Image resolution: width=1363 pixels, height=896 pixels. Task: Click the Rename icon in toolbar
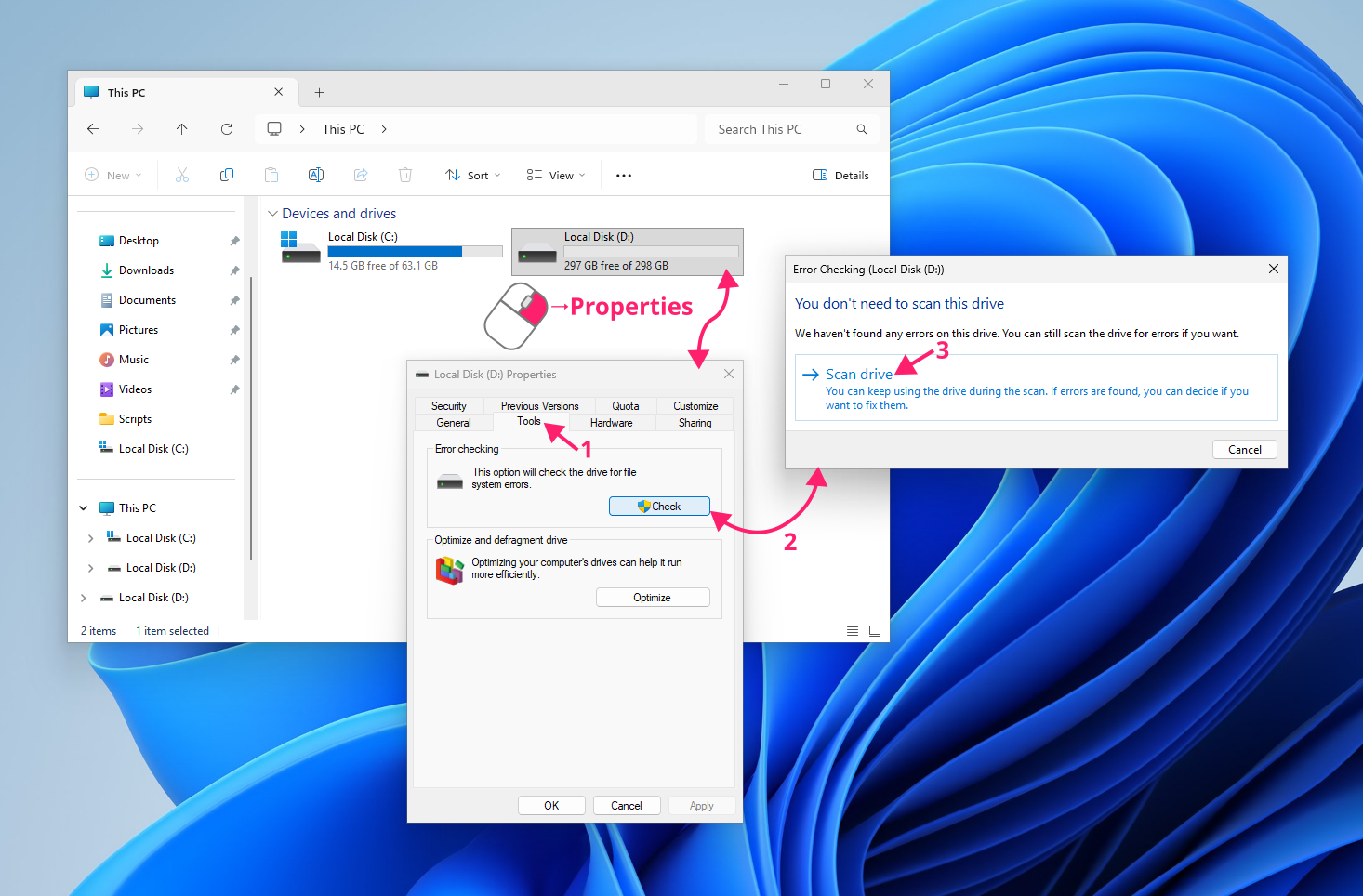click(x=316, y=175)
